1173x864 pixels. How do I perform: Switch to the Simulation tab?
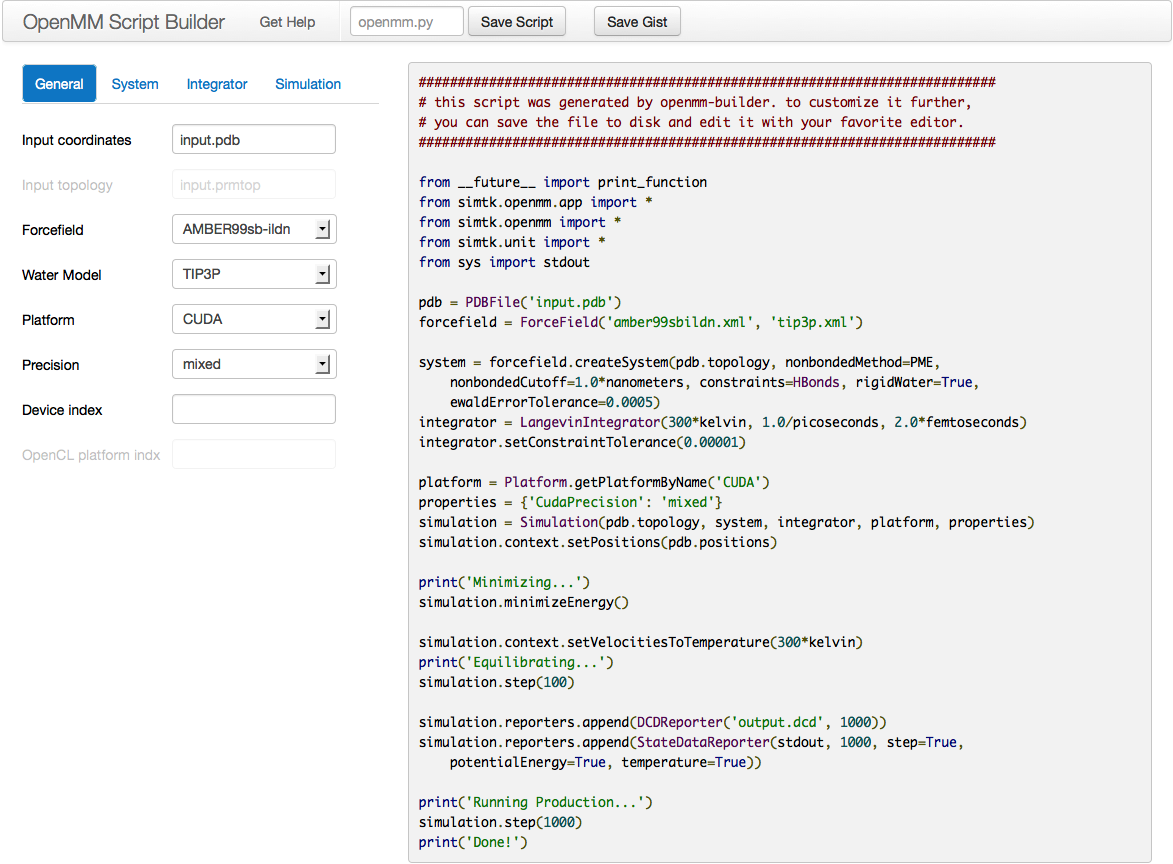[x=308, y=84]
